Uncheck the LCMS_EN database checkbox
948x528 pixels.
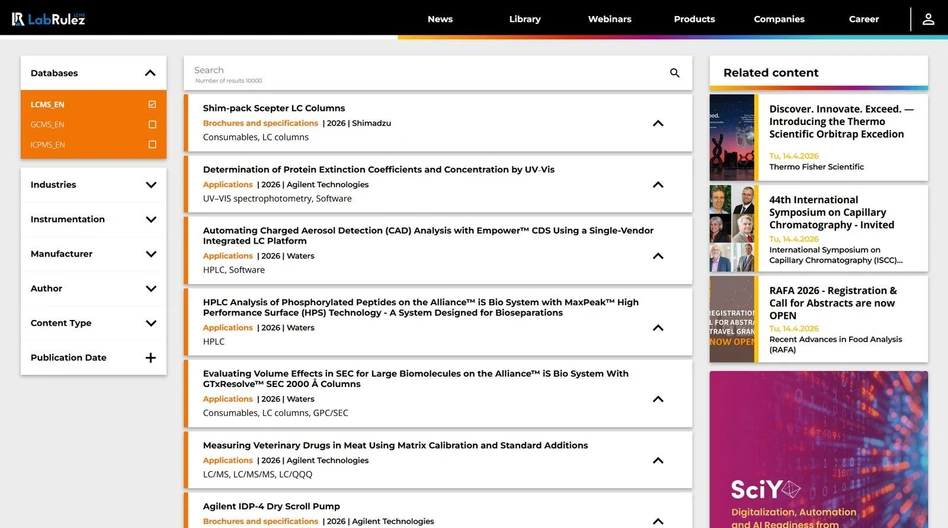(x=152, y=104)
